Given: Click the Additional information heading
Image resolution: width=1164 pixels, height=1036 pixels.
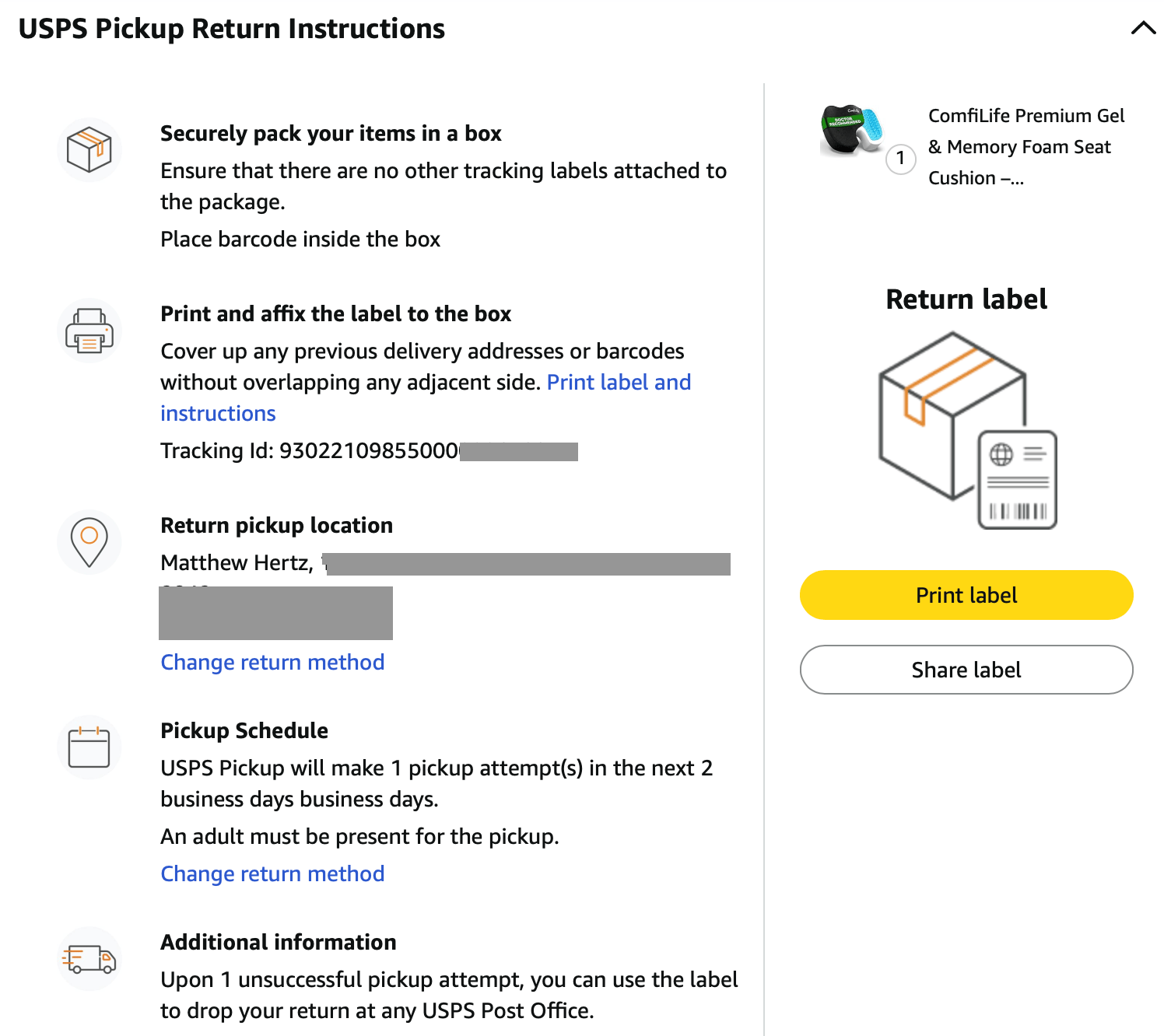Looking at the screenshot, I should point(278,943).
